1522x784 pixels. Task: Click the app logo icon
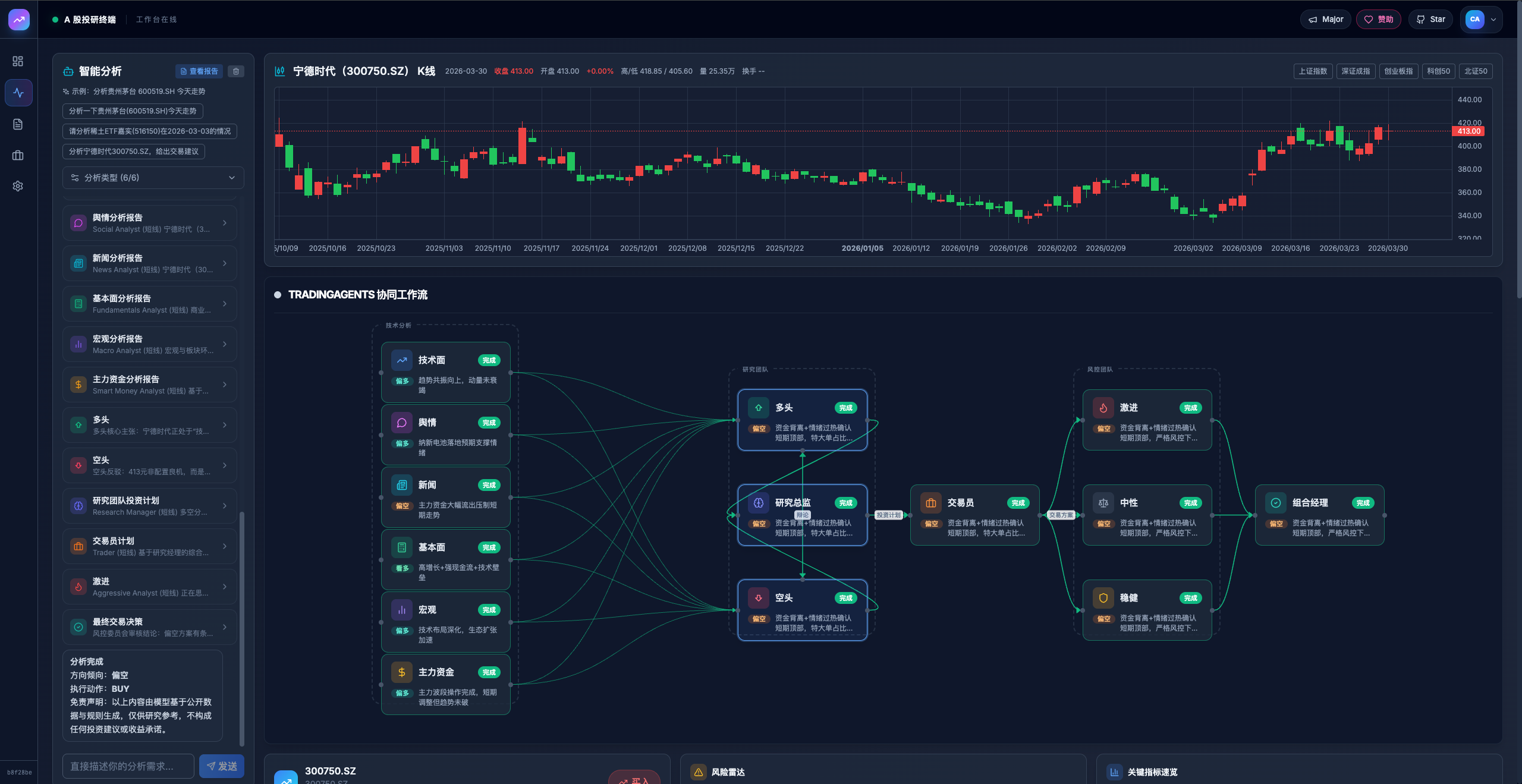tap(19, 20)
